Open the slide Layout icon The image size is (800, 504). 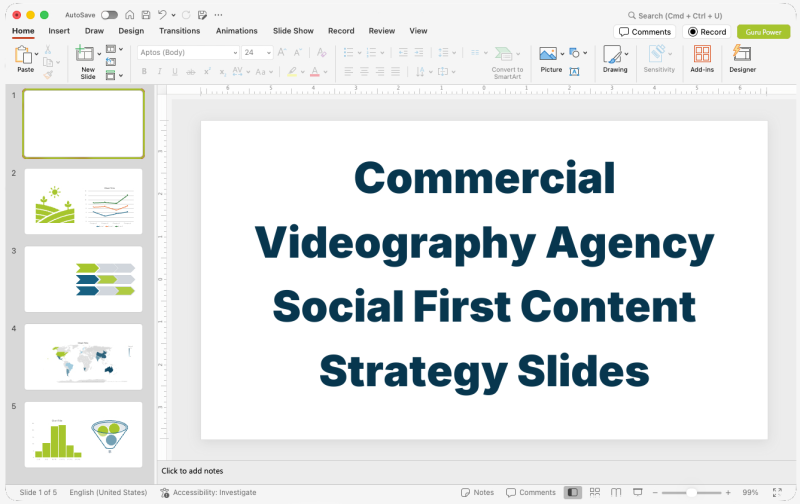tap(111, 49)
